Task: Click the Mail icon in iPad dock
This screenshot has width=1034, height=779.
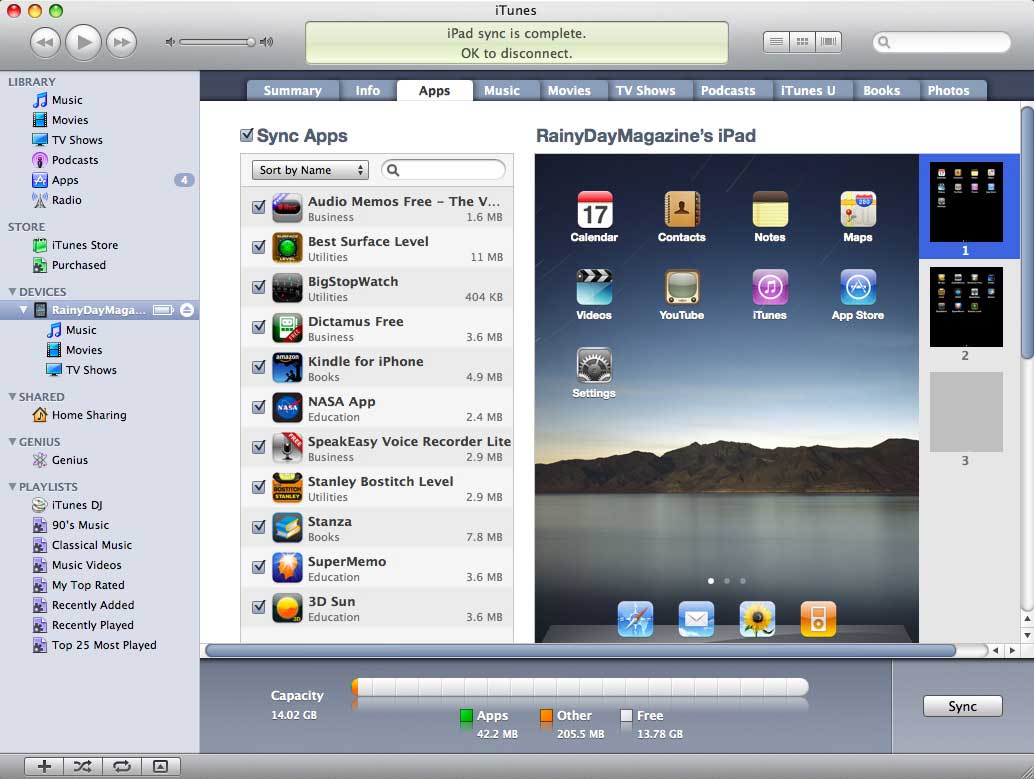Action: tap(696, 619)
